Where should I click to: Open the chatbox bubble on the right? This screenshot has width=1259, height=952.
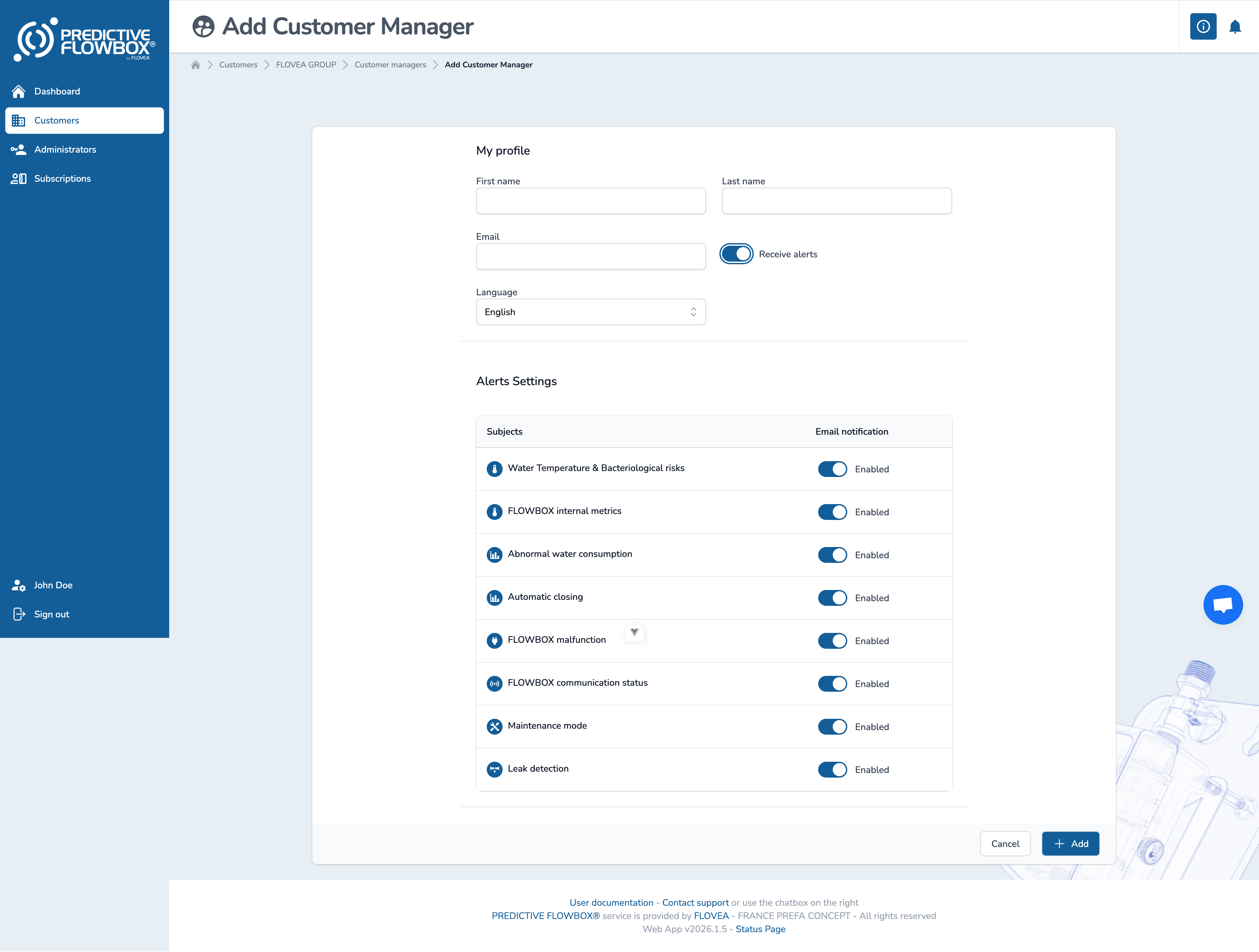(x=1223, y=604)
